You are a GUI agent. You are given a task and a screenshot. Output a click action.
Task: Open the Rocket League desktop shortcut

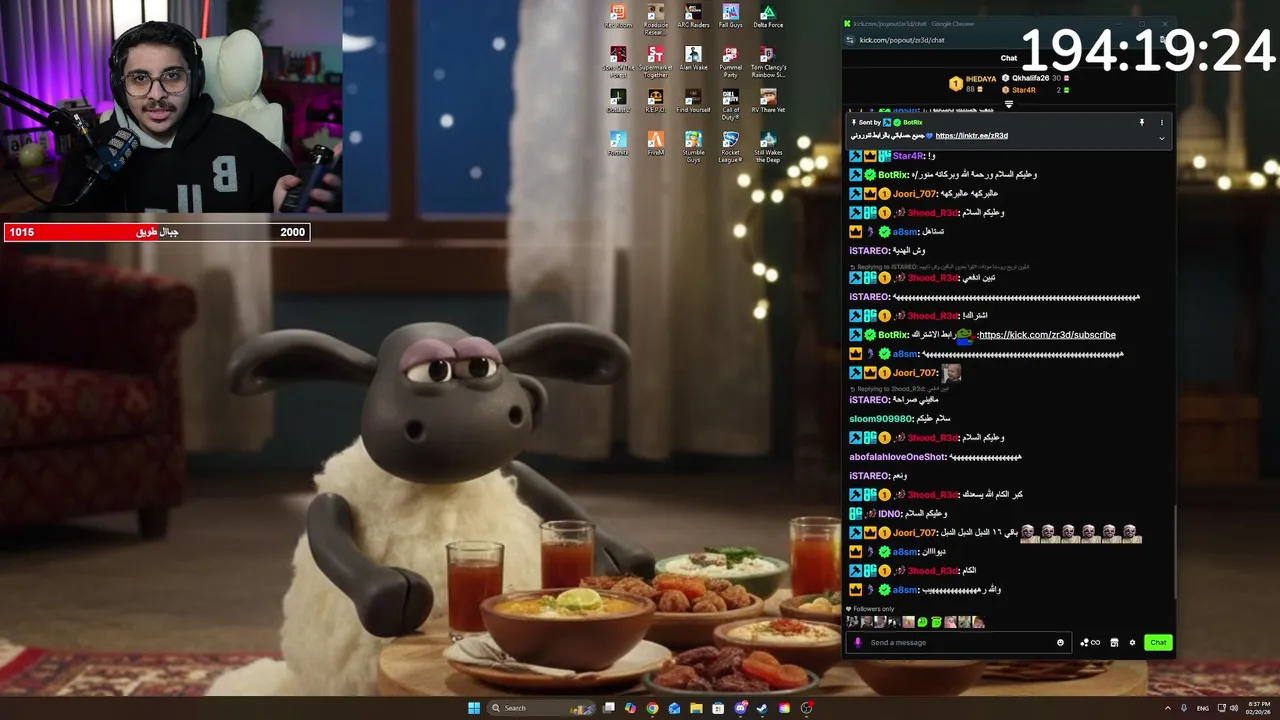tap(731, 146)
